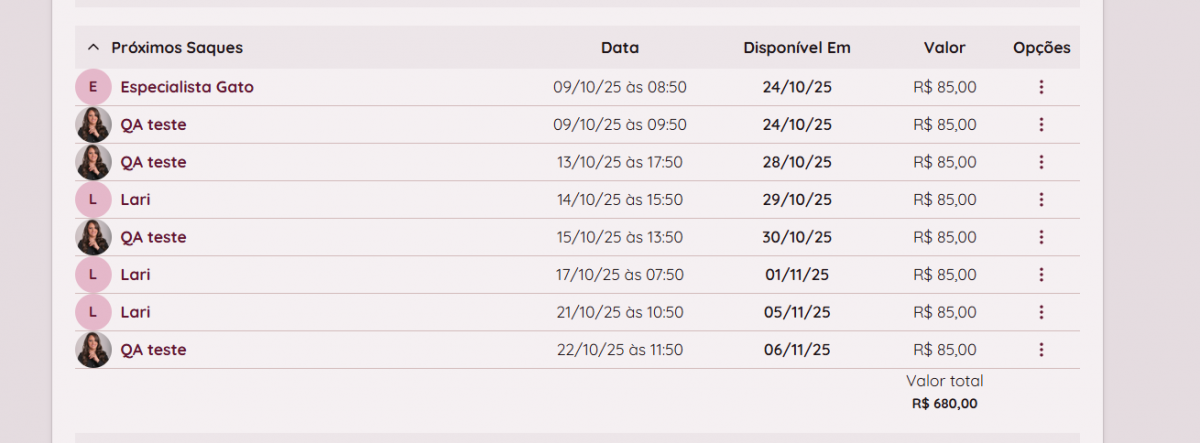Click QA teste photo in 09/10/25 row
Image resolution: width=1200 pixels, height=443 pixels.
tap(93, 125)
